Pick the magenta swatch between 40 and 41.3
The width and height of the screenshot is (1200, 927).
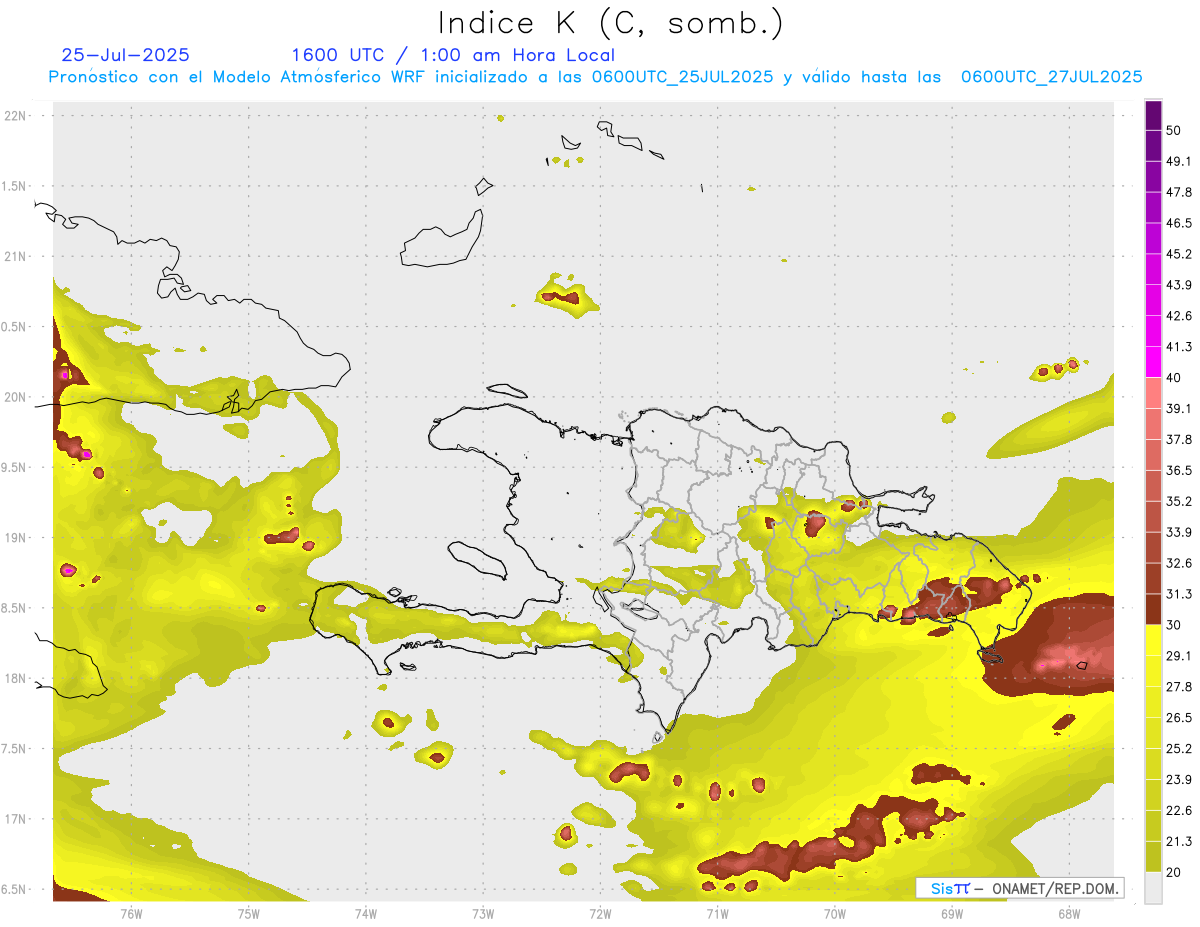tap(1153, 362)
